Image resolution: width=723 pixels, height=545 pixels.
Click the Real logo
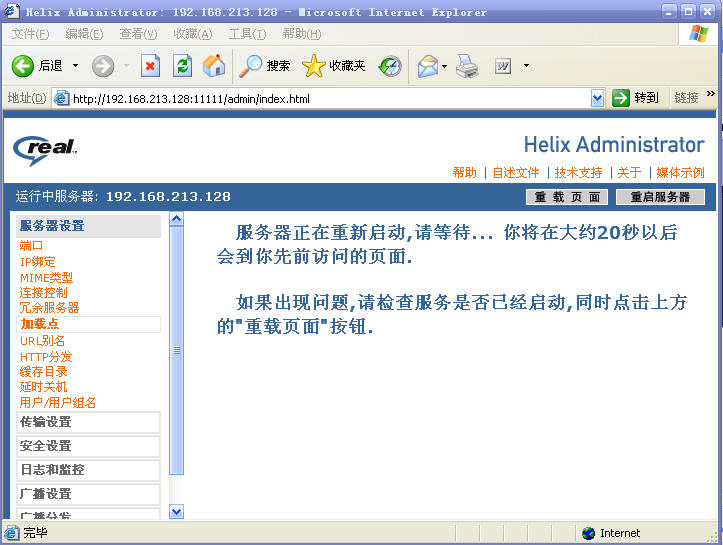45,150
